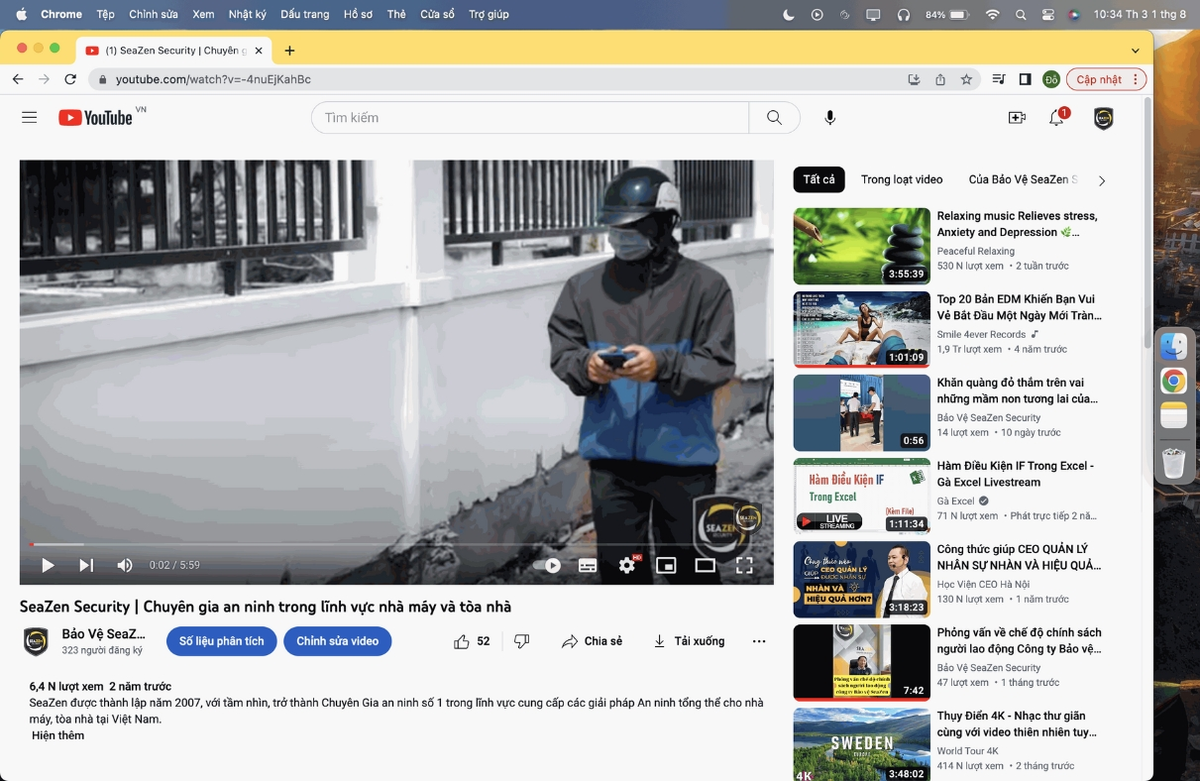Dislike the video with thumbs down
This screenshot has width=1200, height=781.
pyautogui.click(x=521, y=641)
